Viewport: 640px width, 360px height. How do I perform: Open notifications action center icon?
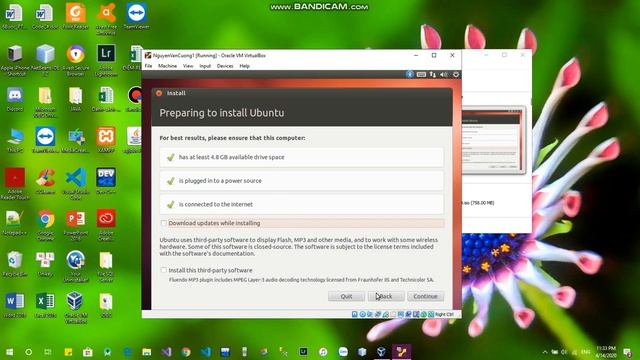coord(627,351)
